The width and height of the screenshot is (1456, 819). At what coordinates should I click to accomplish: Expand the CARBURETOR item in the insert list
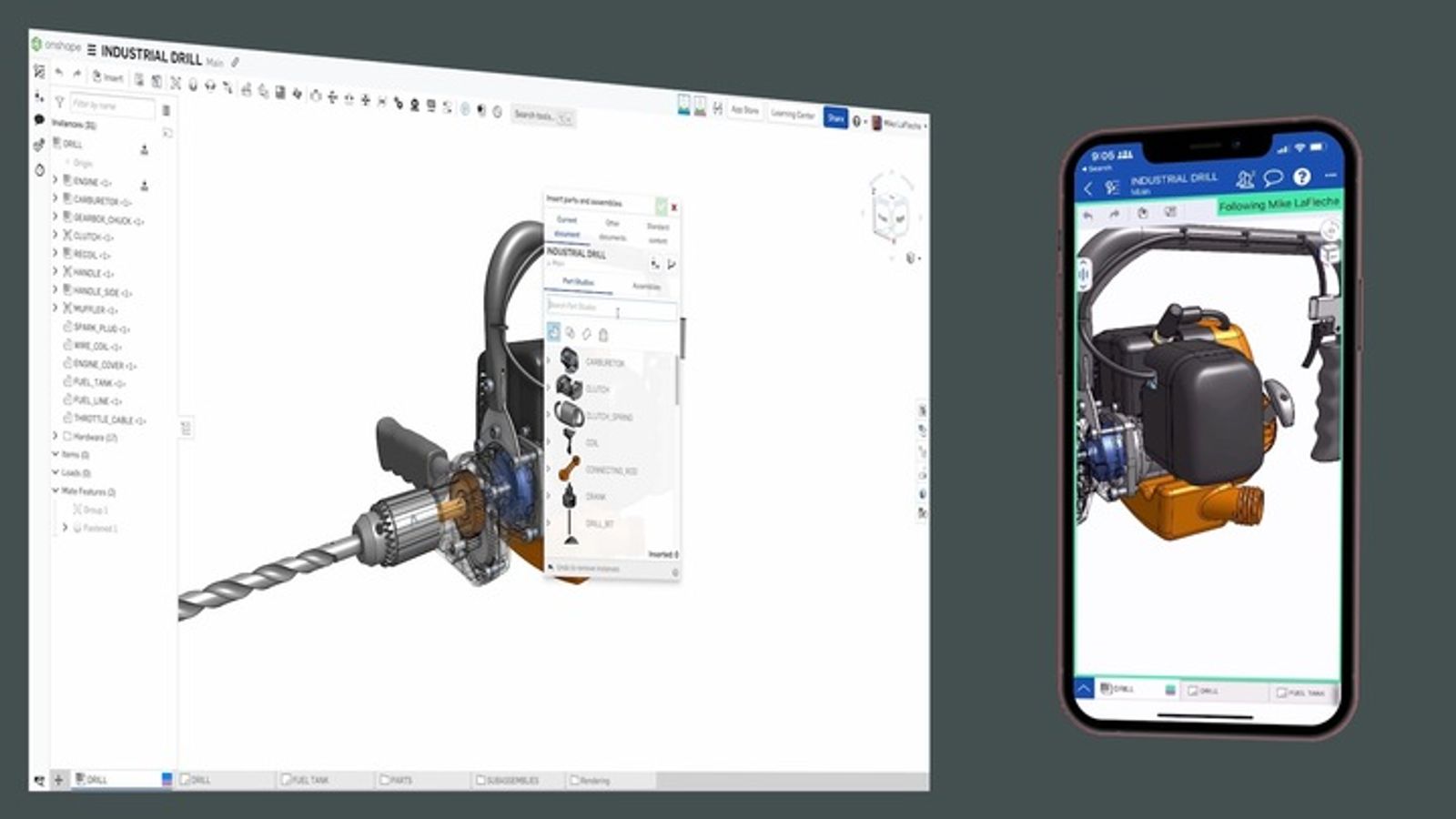547,360
